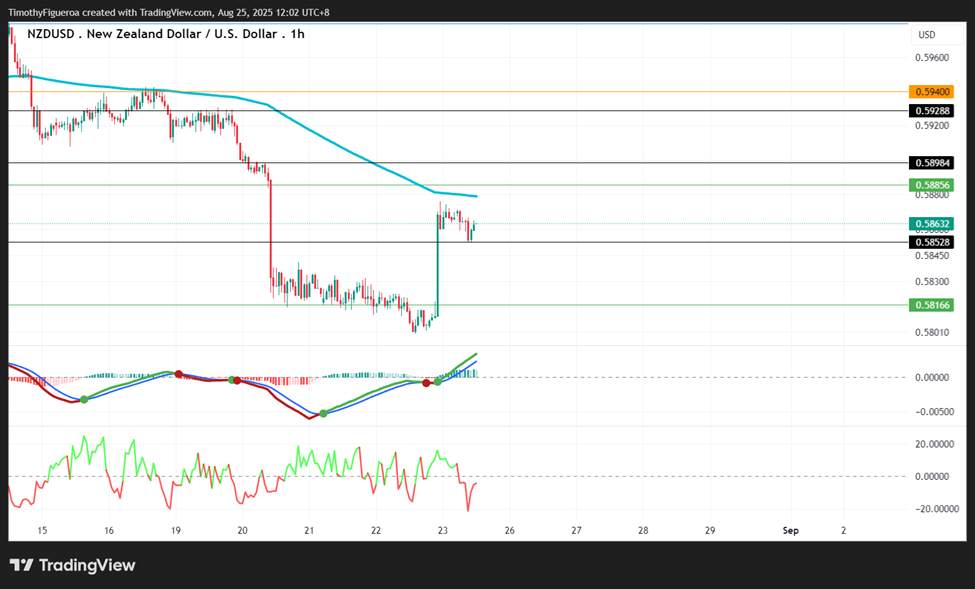Click the 0.59600 price axis tick
Viewport: 975px width, 589px height.
pyautogui.click(x=931, y=58)
